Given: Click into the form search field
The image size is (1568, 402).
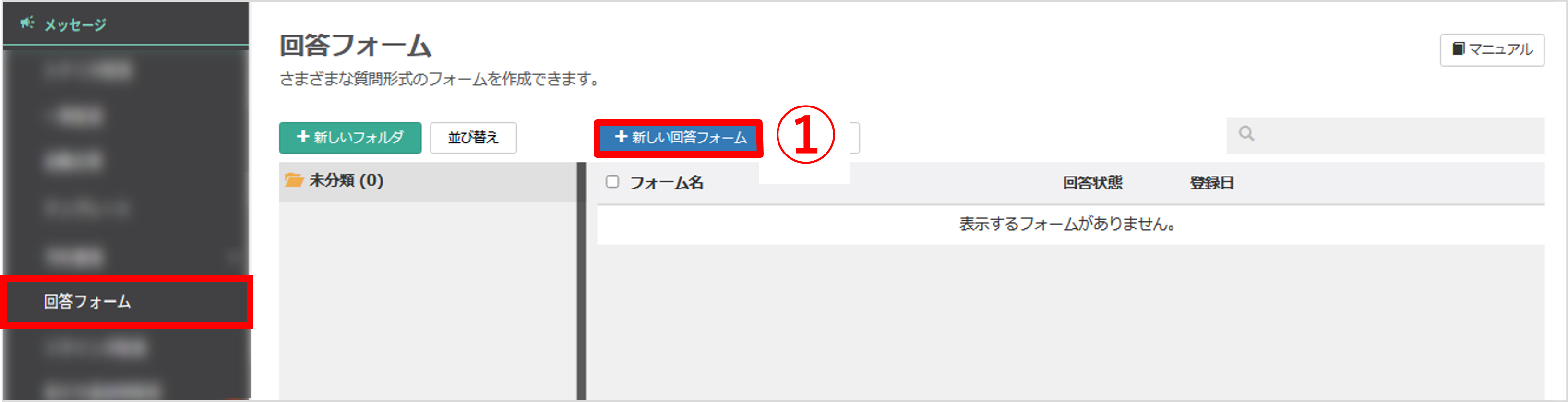Looking at the screenshot, I should coord(1385,135).
